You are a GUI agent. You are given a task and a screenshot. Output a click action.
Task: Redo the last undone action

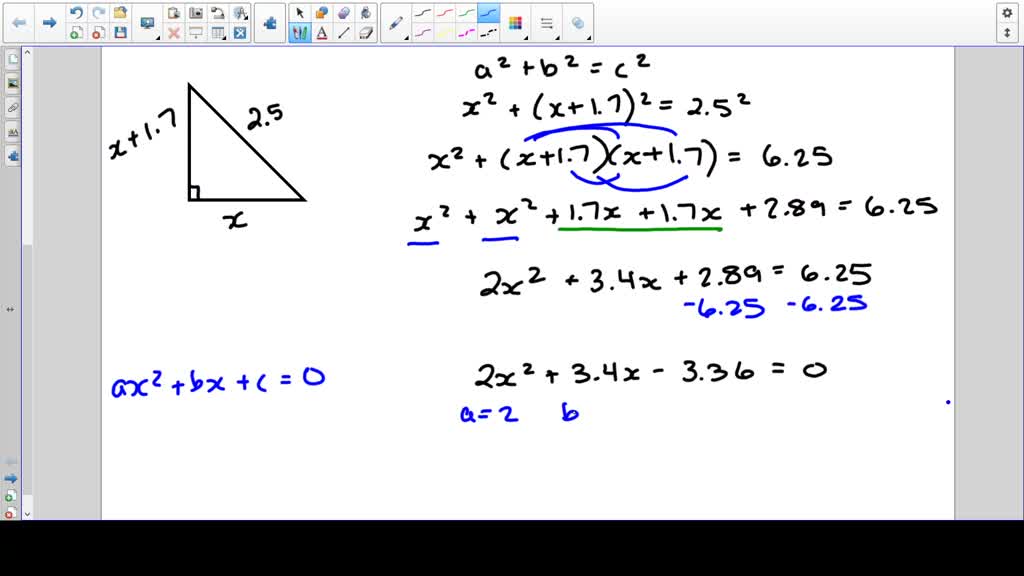click(98, 13)
